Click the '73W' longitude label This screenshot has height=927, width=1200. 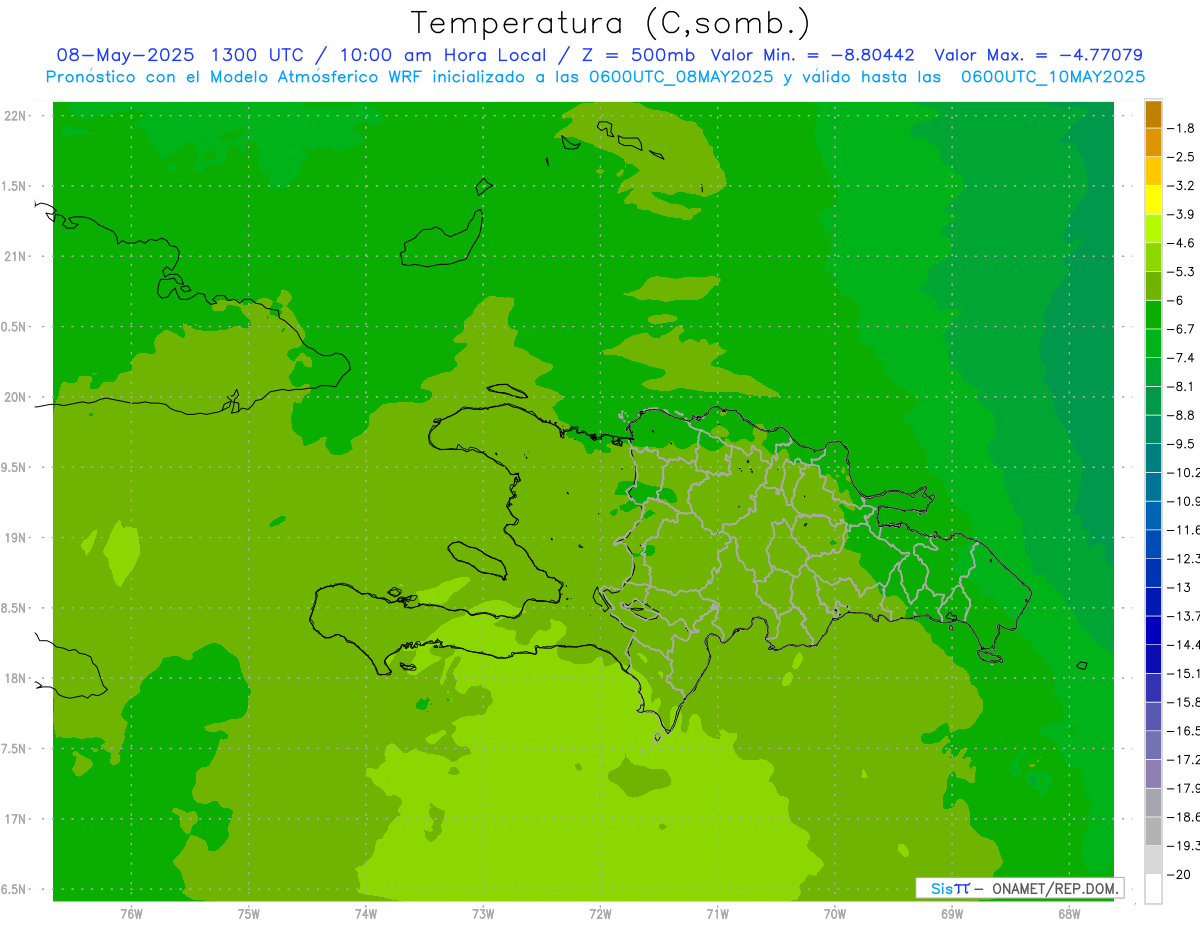coord(483,914)
